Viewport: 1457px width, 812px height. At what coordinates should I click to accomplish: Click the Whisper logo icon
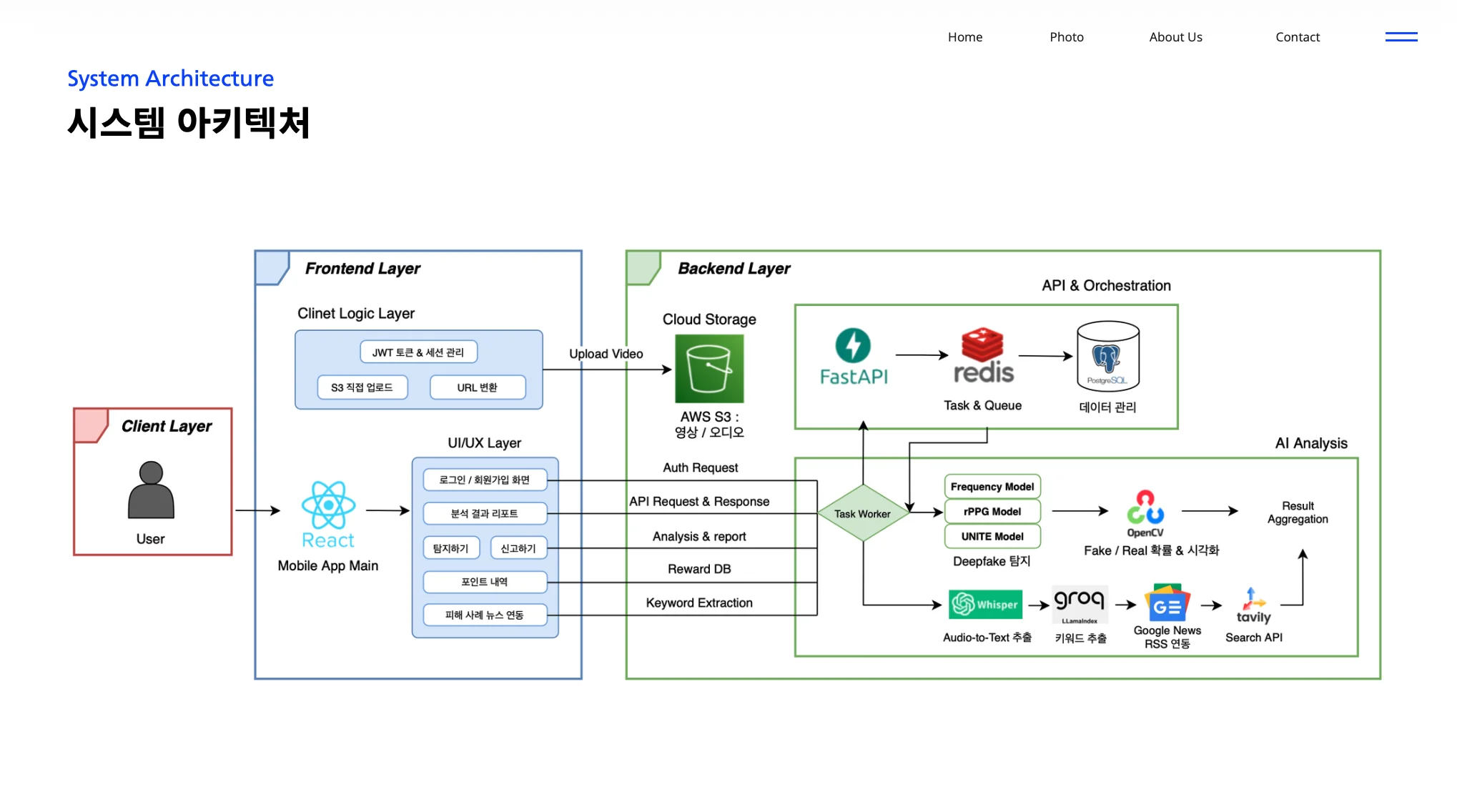point(984,604)
